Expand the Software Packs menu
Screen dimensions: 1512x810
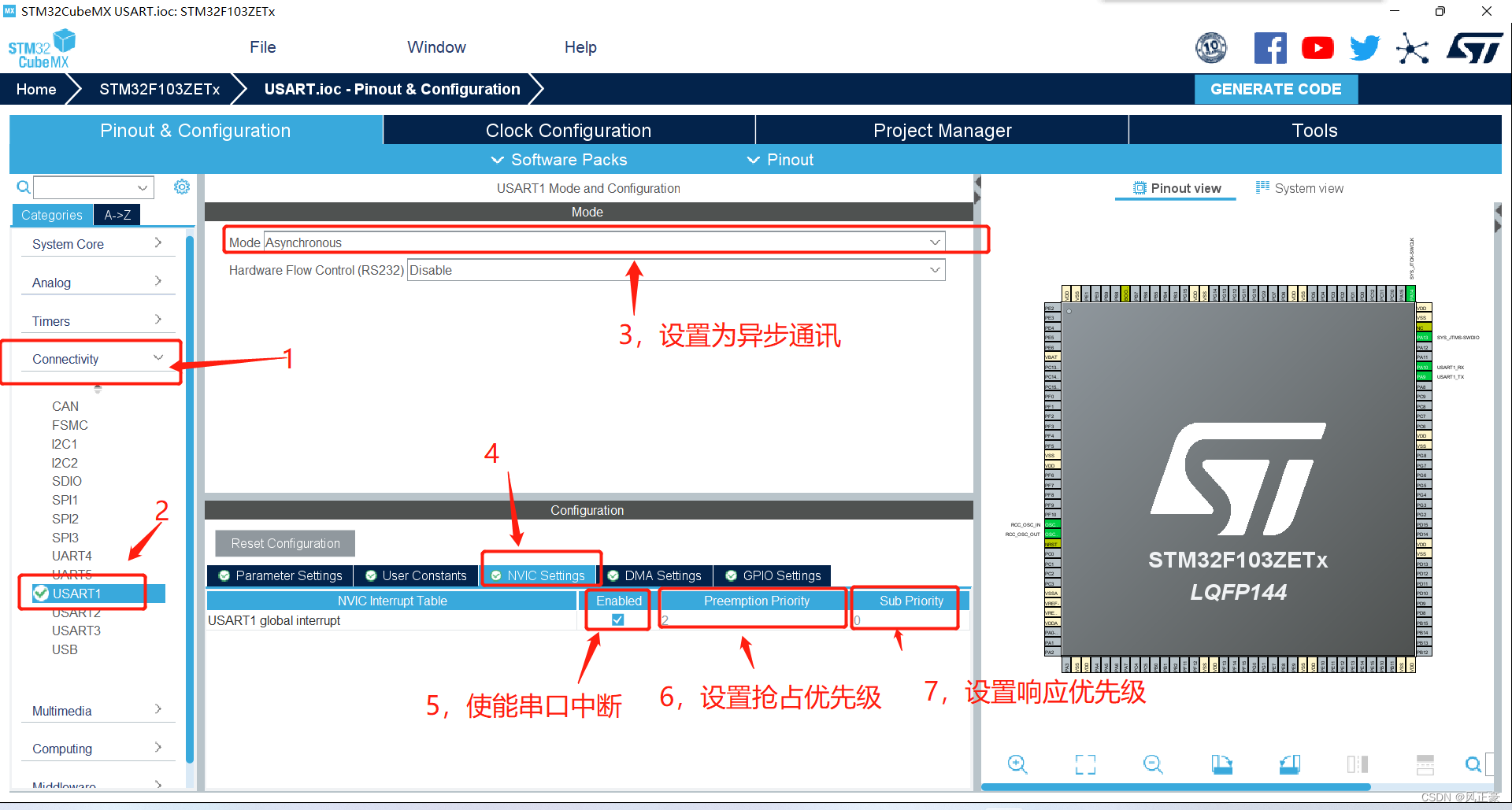click(x=559, y=160)
